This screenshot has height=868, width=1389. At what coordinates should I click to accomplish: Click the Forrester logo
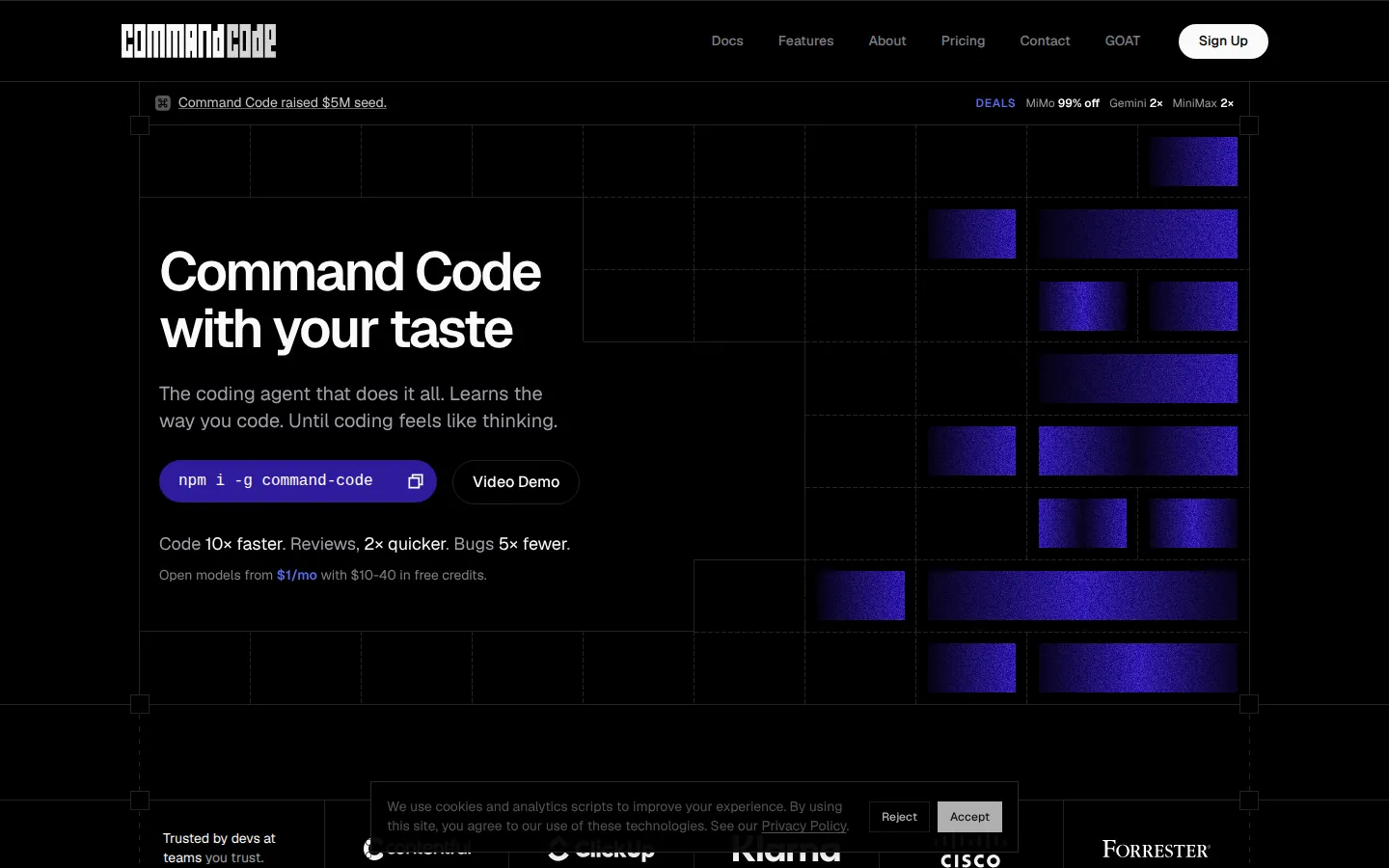(x=1156, y=849)
